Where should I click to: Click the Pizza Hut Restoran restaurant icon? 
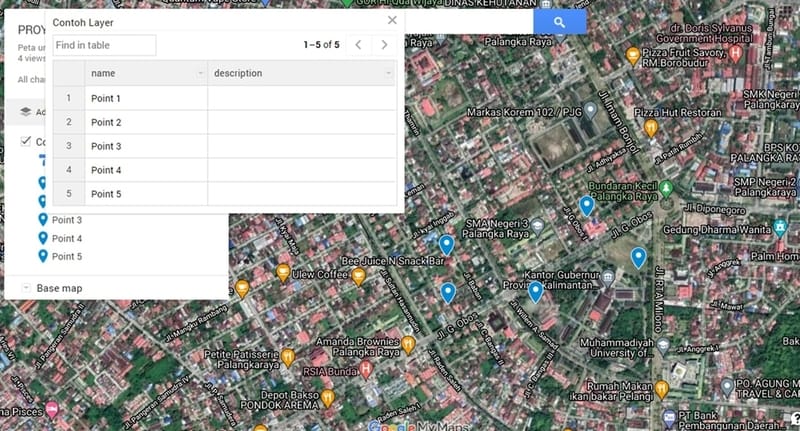click(x=650, y=128)
